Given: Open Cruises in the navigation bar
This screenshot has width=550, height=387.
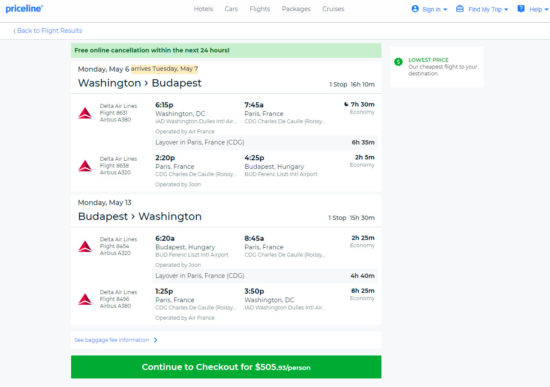Looking at the screenshot, I should click(333, 9).
